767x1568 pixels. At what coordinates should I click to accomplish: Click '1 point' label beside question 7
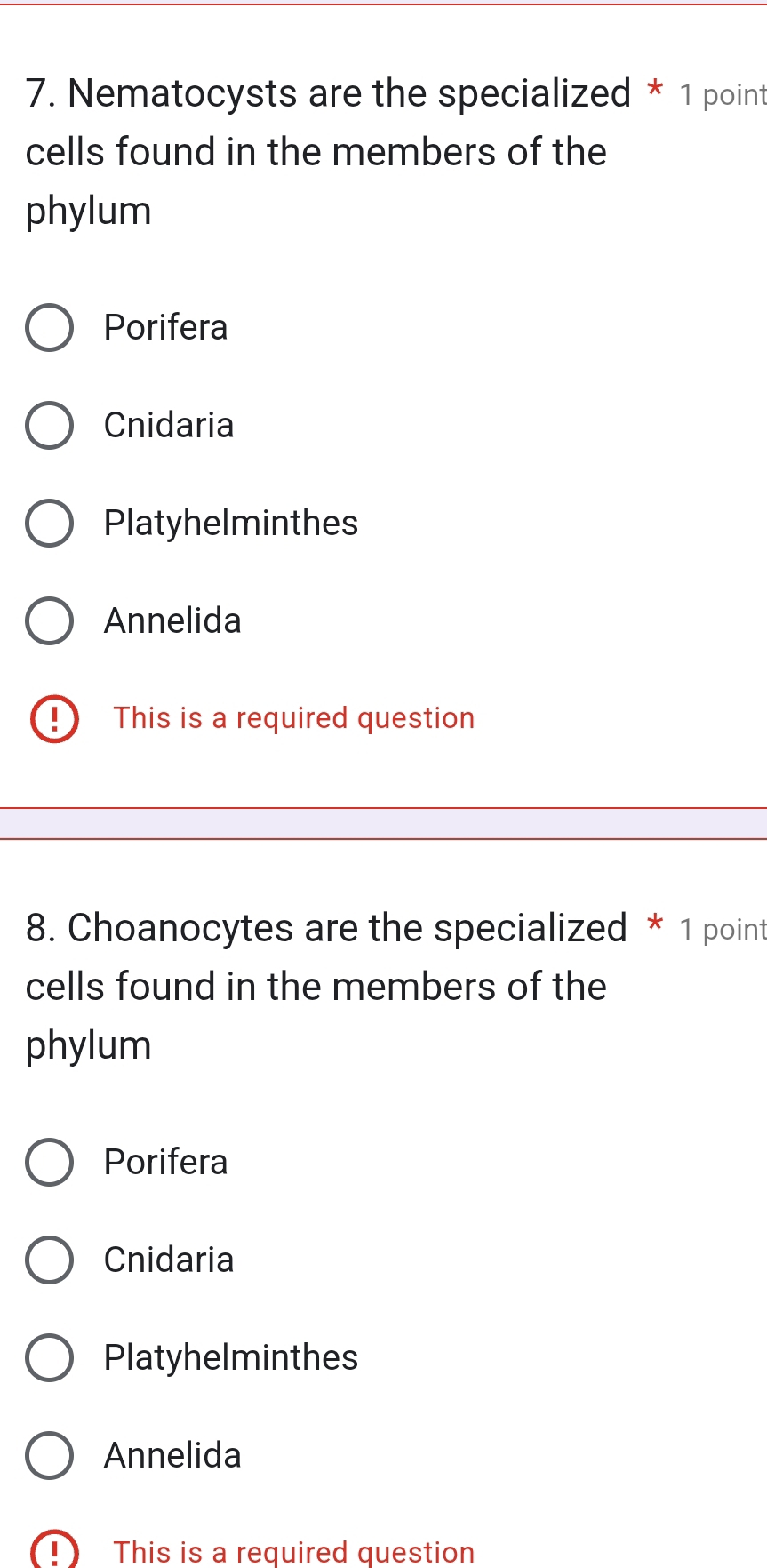(x=722, y=95)
